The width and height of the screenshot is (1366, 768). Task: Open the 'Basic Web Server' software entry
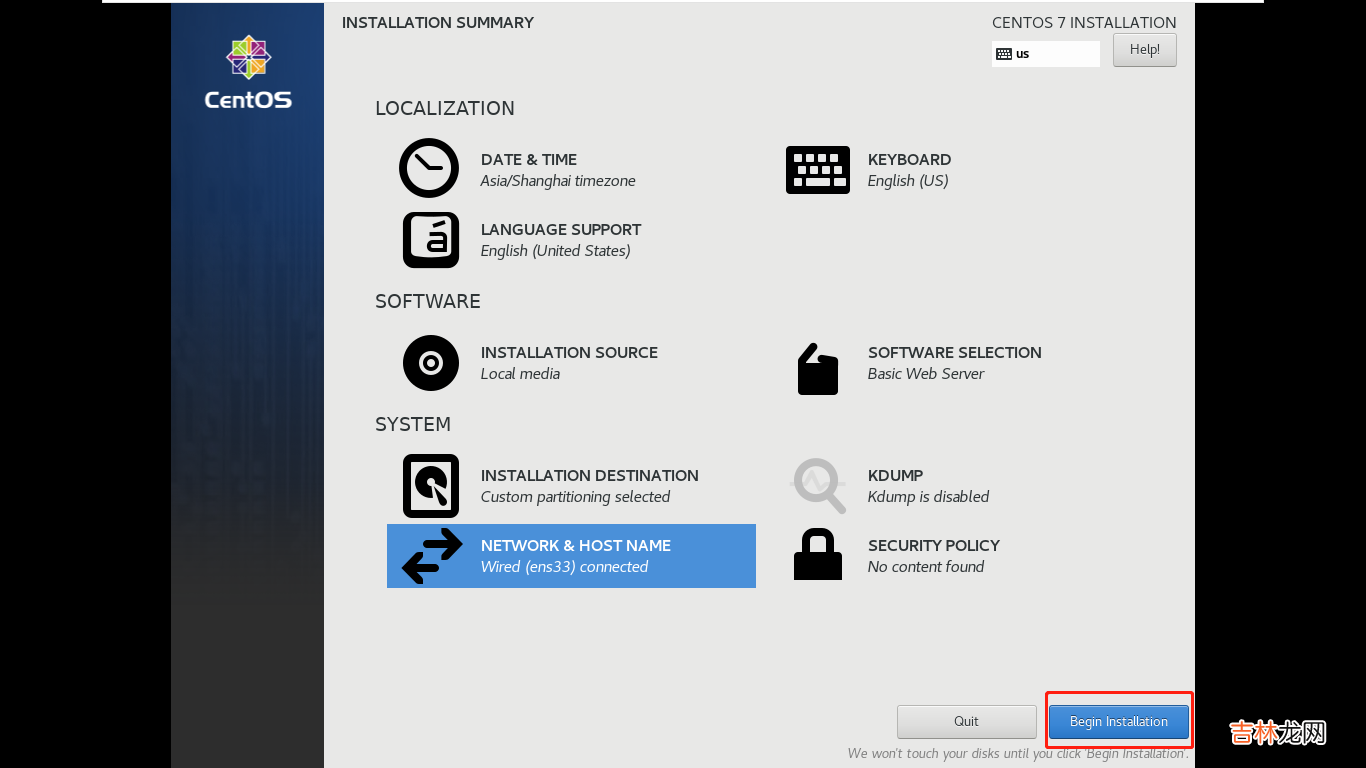(925, 374)
